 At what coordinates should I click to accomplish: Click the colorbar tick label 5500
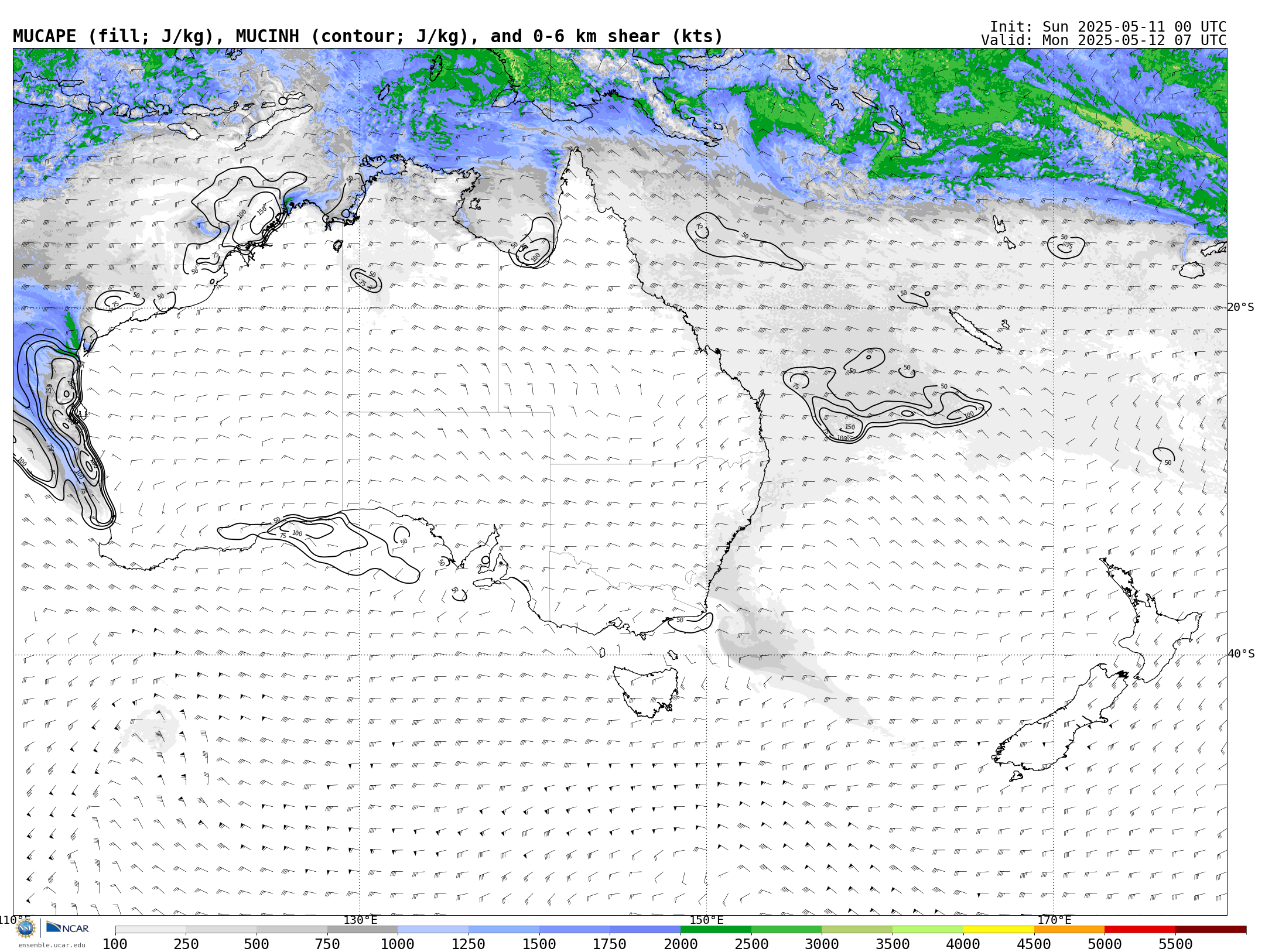(x=1175, y=944)
